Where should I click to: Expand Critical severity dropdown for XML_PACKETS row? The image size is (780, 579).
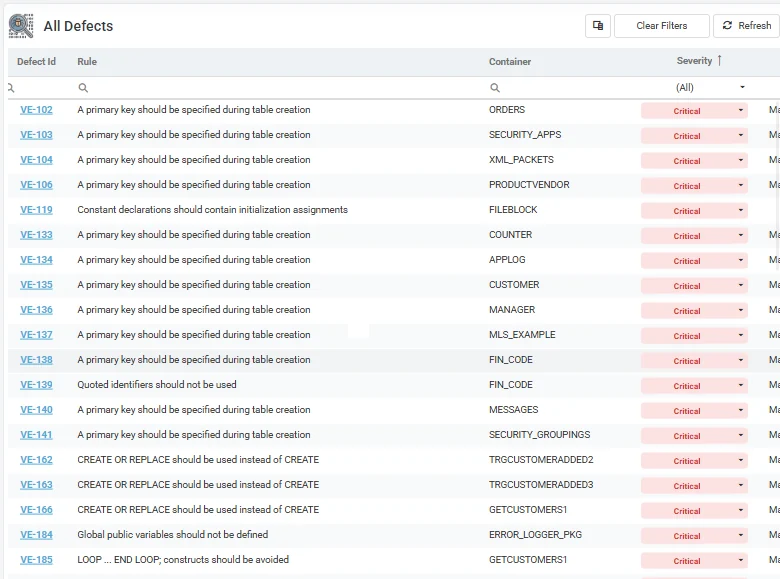click(741, 160)
